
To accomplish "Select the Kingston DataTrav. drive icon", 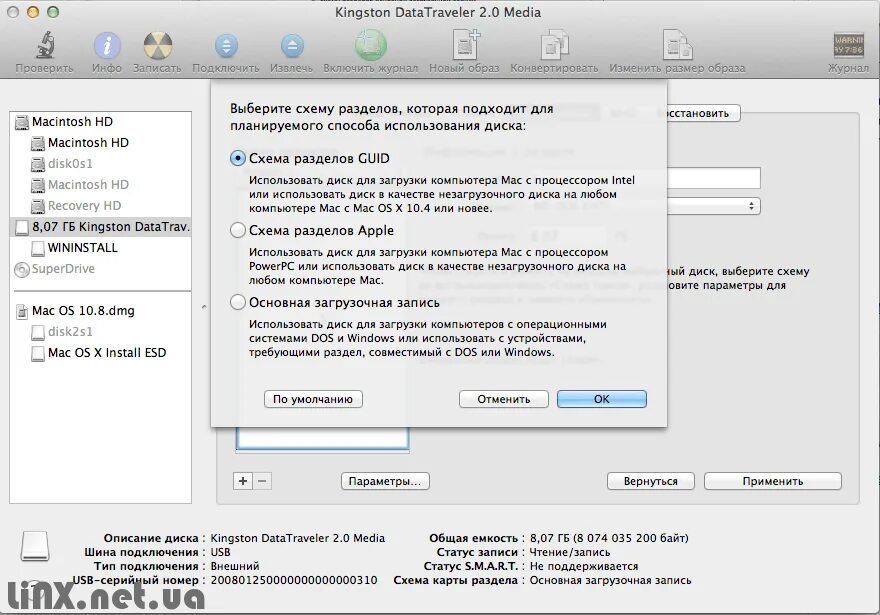I will (22, 227).
